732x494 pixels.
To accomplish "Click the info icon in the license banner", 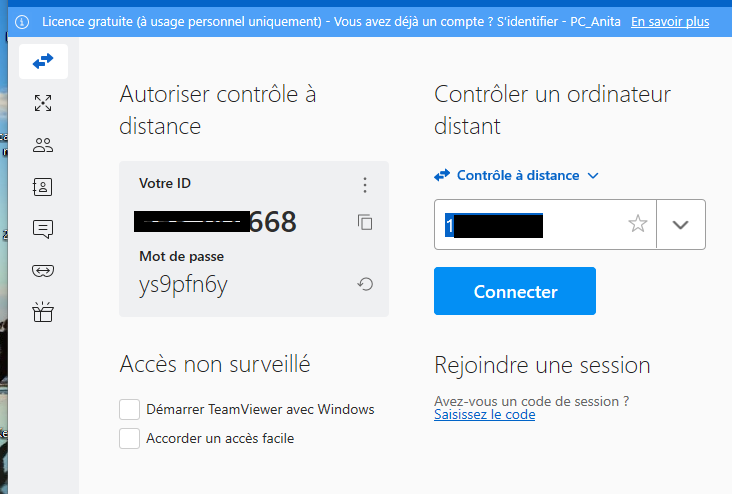I will click(22, 21).
